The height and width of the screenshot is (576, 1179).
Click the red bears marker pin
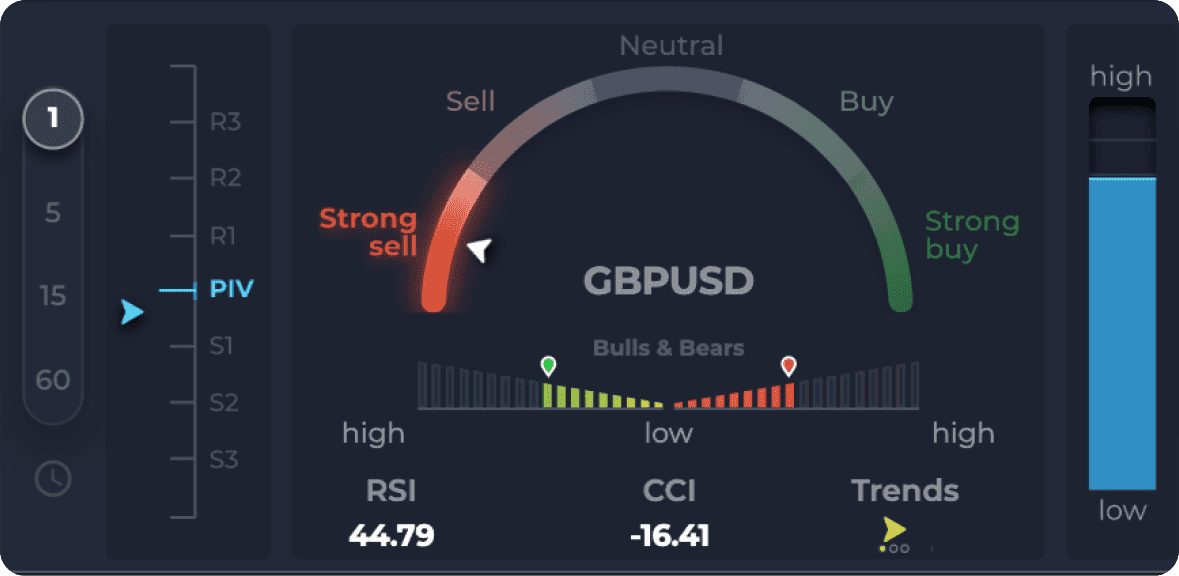[x=789, y=365]
